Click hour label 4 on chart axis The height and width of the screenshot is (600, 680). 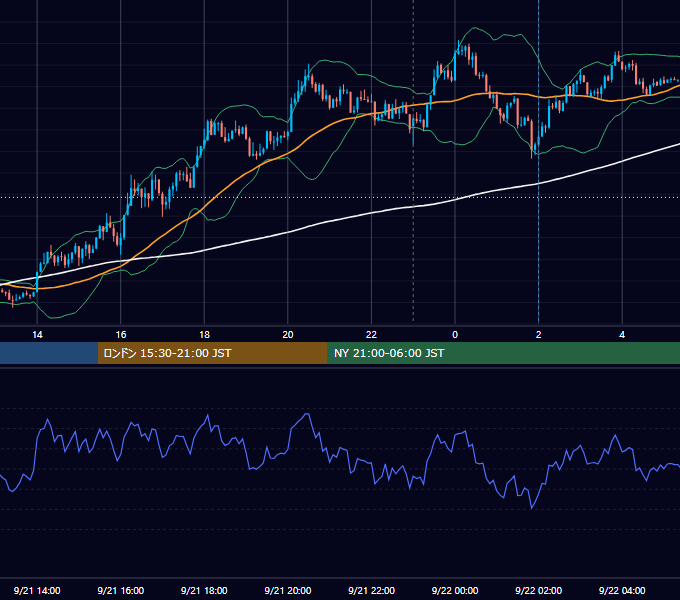[x=622, y=335]
